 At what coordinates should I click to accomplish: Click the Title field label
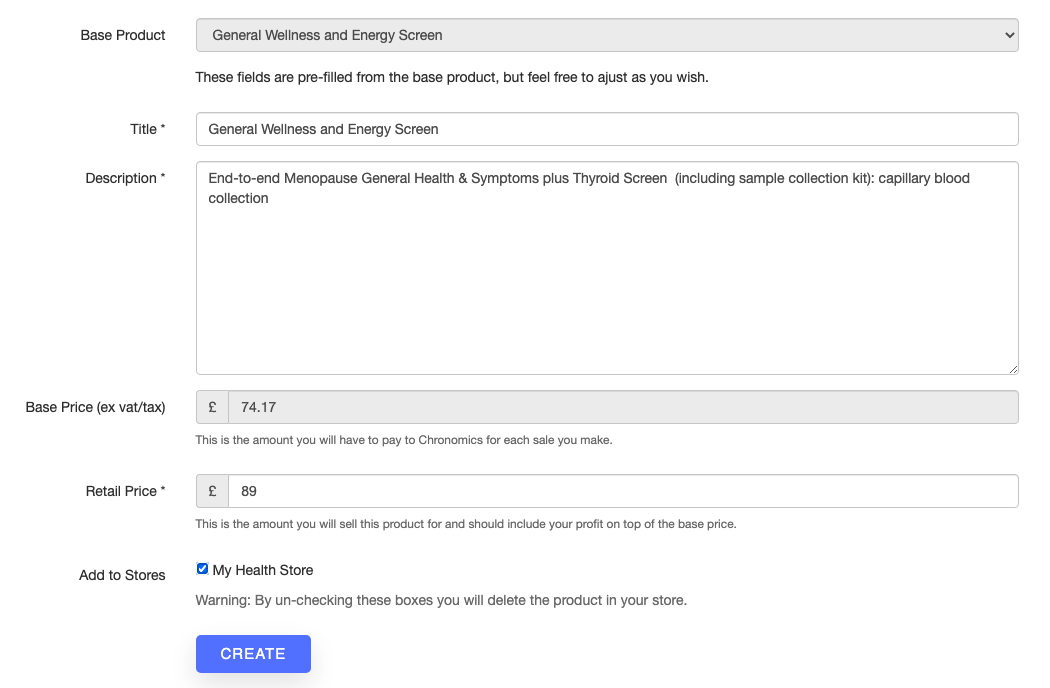click(147, 129)
